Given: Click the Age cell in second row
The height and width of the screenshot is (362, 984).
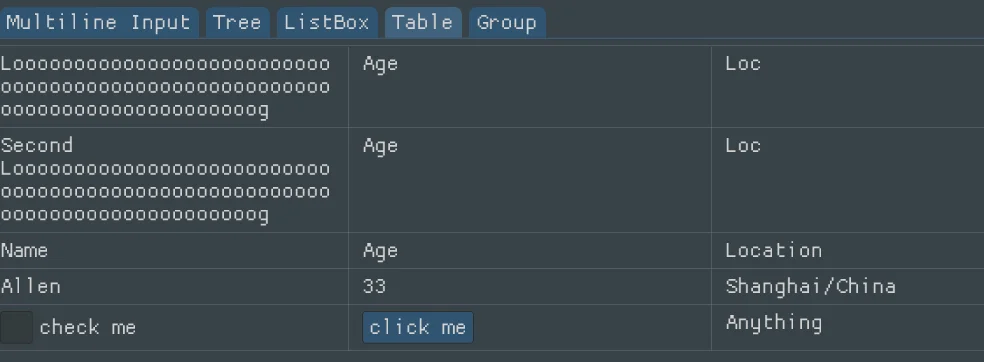Looking at the screenshot, I should [530, 180].
